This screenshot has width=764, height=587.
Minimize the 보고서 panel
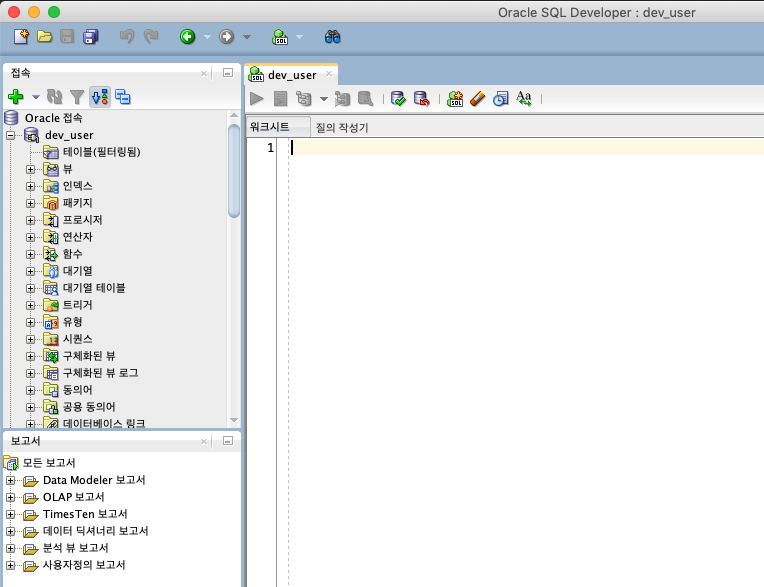228,441
